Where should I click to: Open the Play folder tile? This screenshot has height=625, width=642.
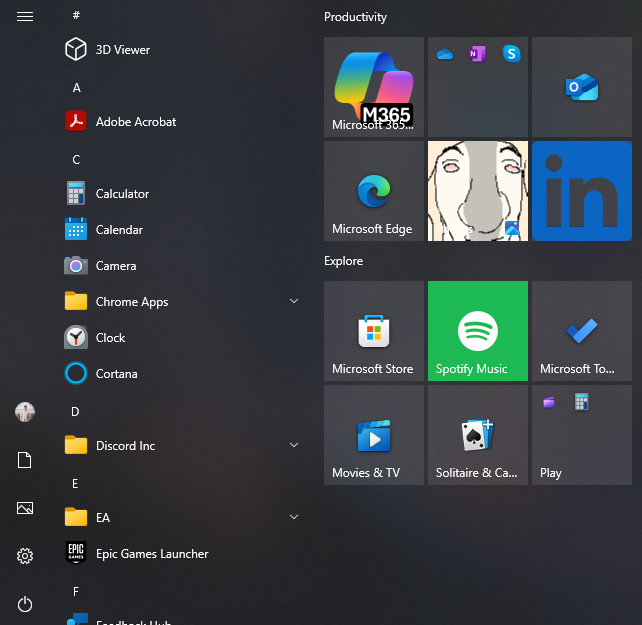click(582, 435)
